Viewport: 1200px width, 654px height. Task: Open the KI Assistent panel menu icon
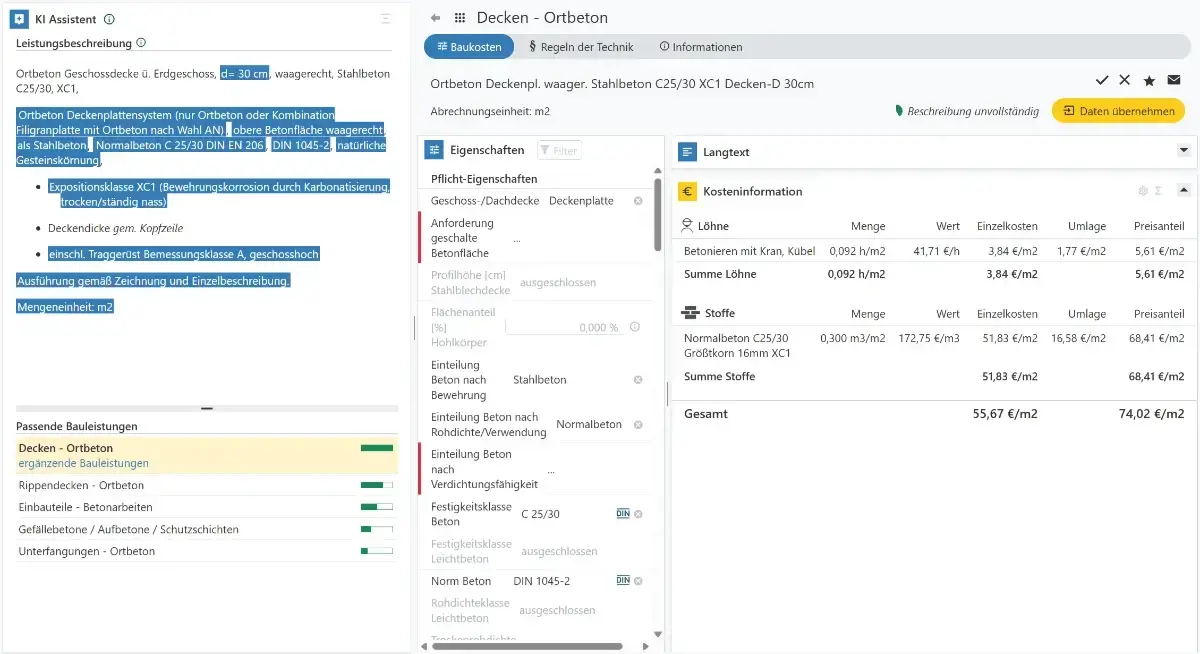click(386, 19)
